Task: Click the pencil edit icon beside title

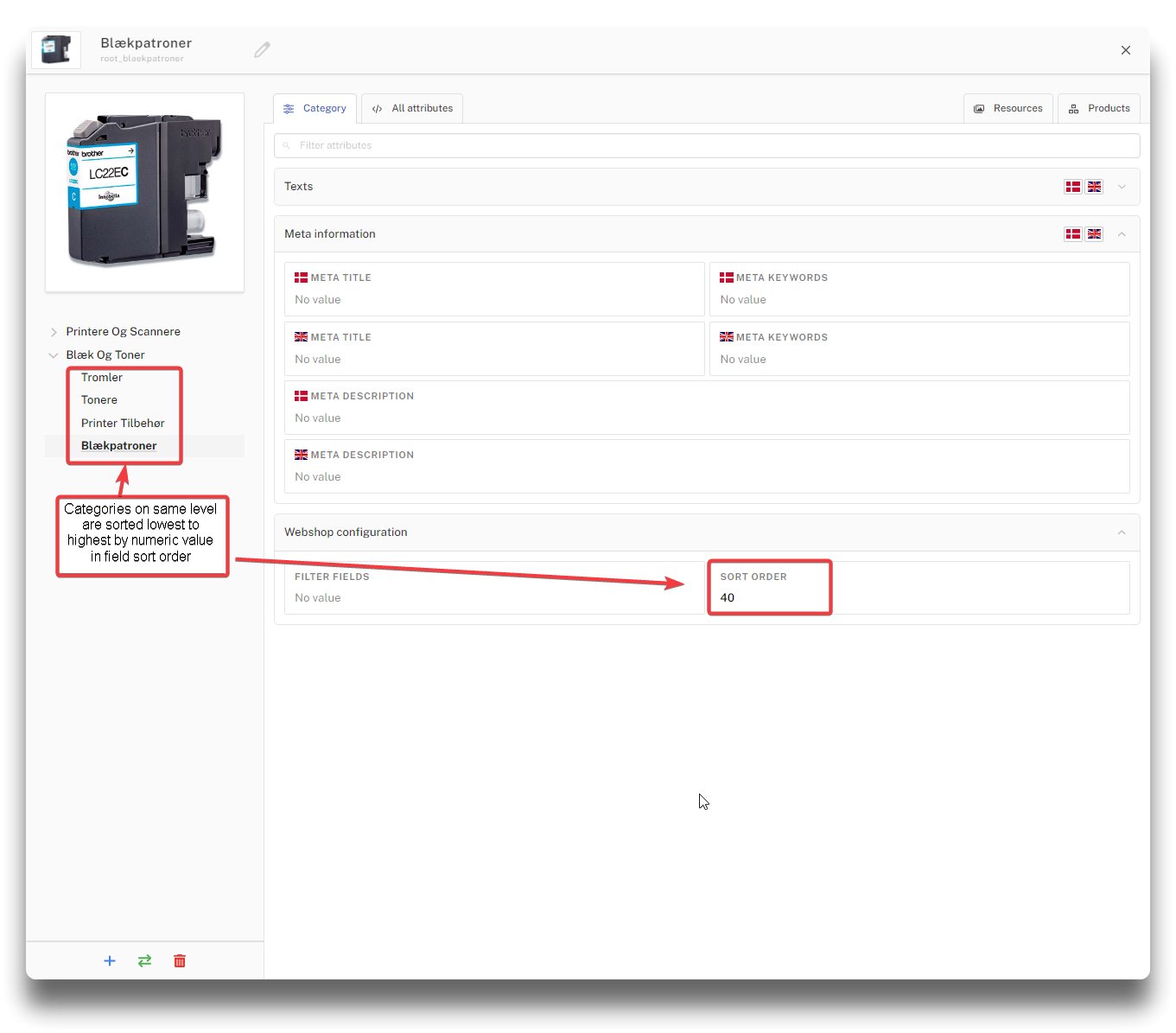Action: click(x=262, y=50)
